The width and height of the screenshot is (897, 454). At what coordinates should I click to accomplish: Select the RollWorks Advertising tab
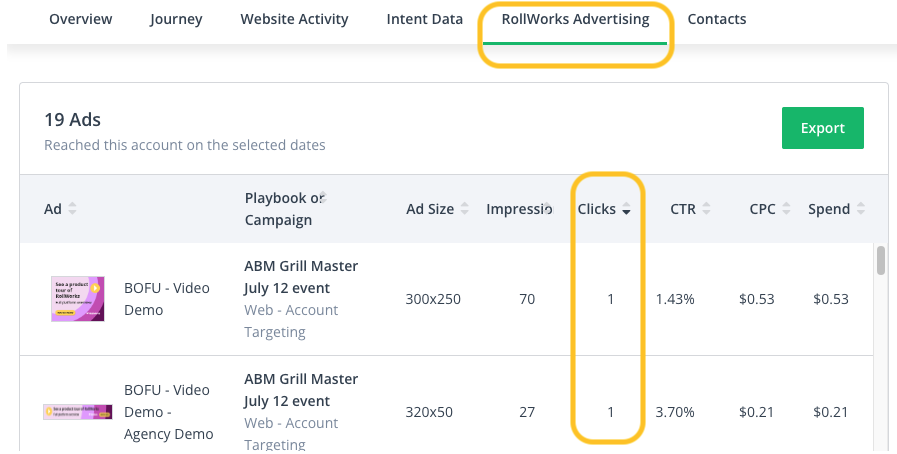[x=575, y=19]
